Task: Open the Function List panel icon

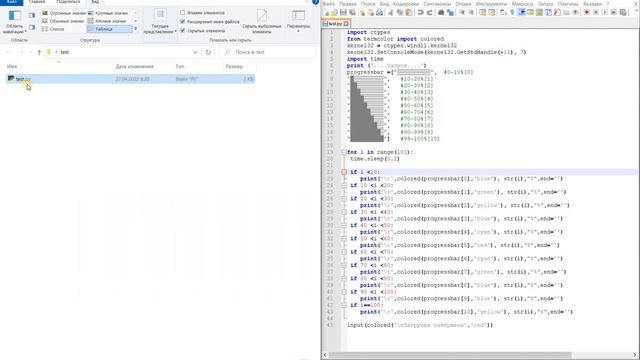Action: pos(557,12)
